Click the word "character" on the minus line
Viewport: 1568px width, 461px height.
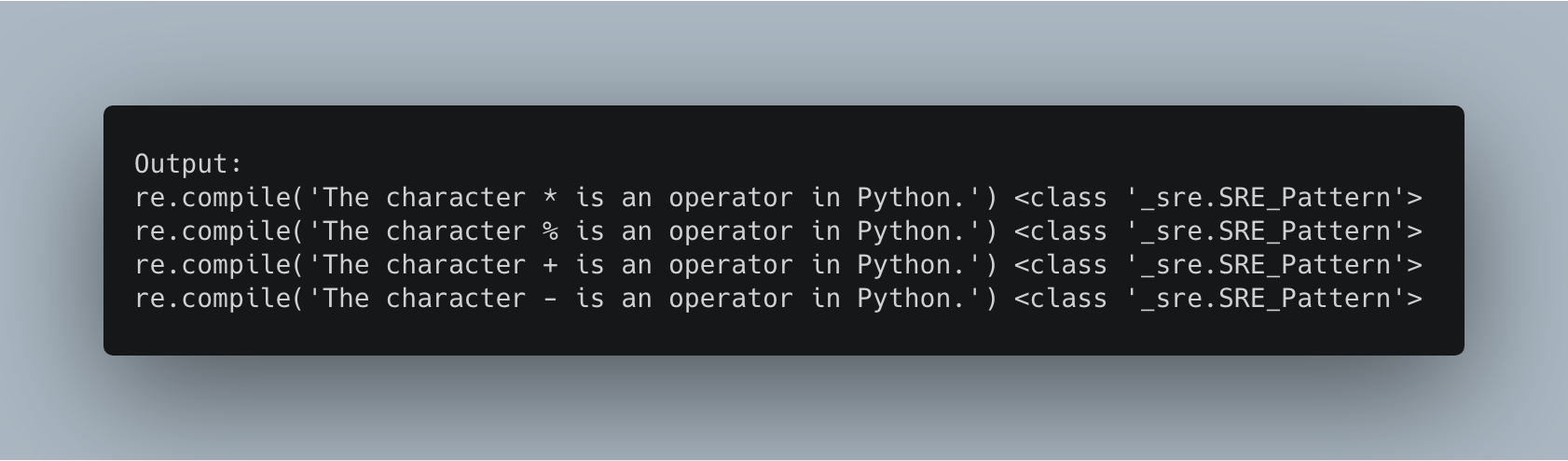click(x=456, y=299)
